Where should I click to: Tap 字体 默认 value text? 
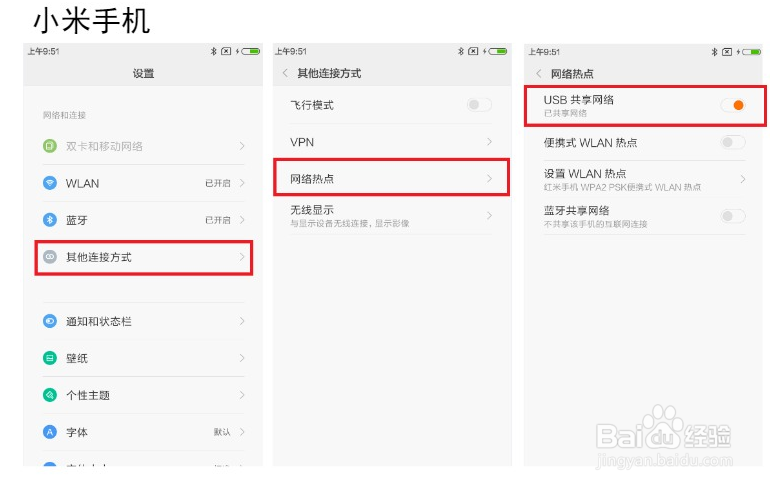[222, 432]
